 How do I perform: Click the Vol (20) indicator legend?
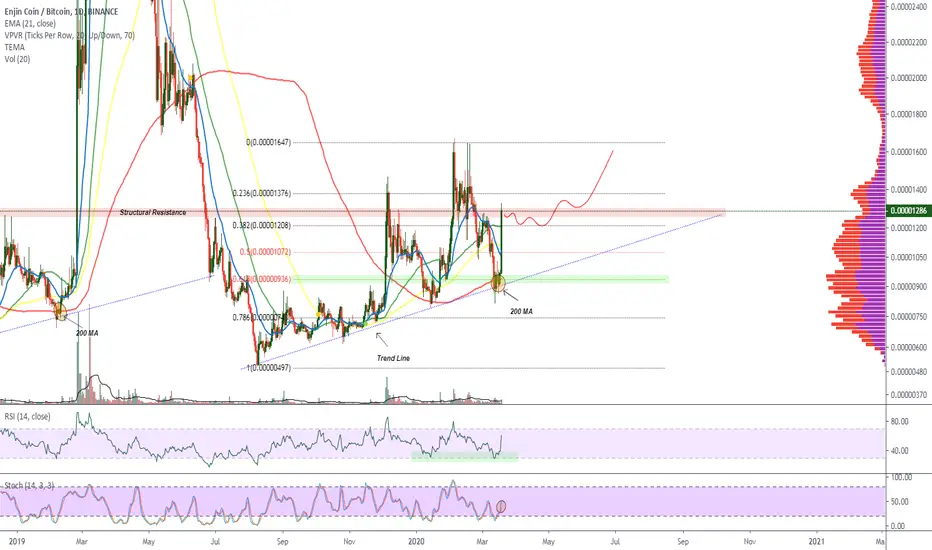coord(17,59)
